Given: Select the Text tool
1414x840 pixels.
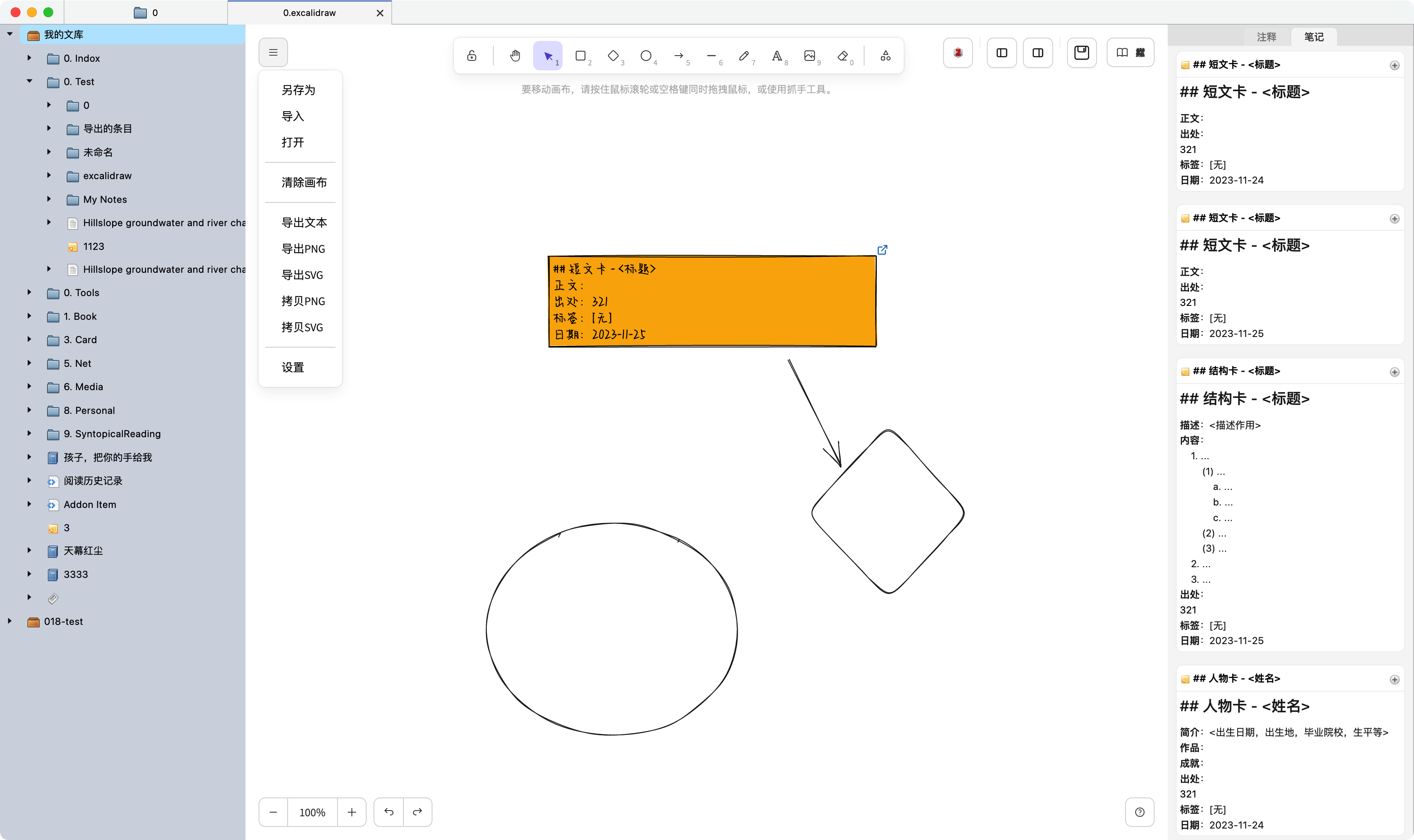Looking at the screenshot, I should (777, 56).
